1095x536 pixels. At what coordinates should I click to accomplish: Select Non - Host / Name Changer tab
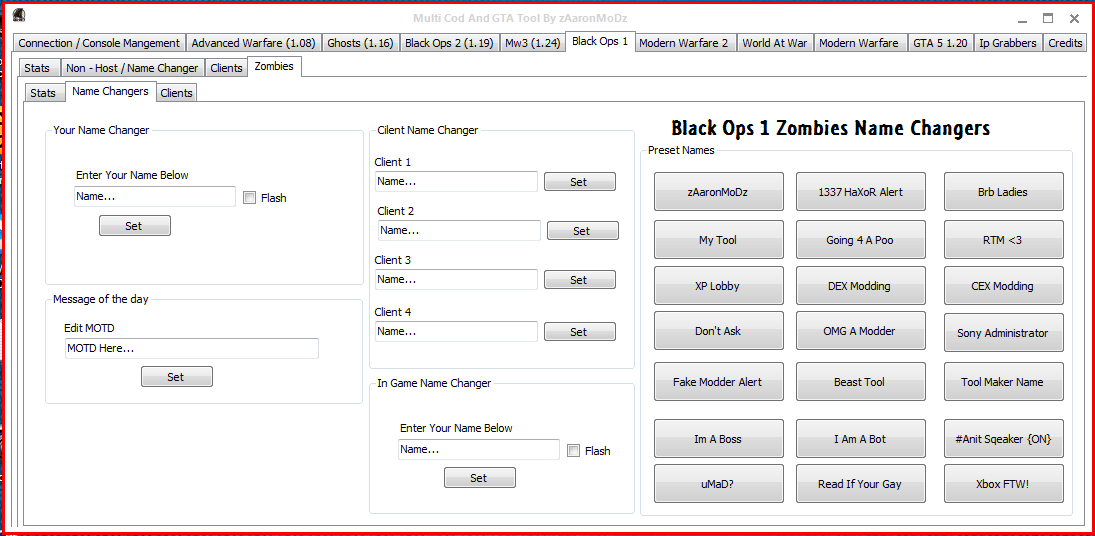(132, 68)
